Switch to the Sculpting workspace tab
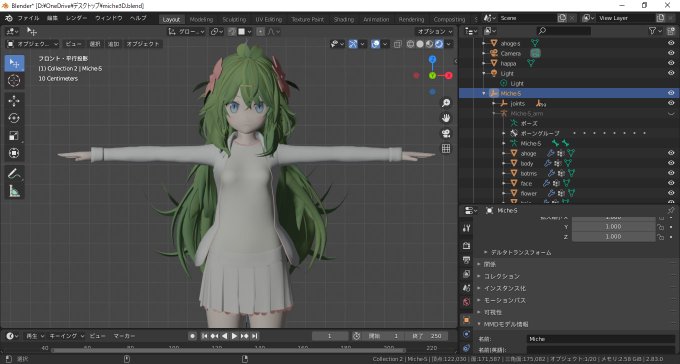Image resolution: width=680 pixels, height=364 pixels. point(234,19)
